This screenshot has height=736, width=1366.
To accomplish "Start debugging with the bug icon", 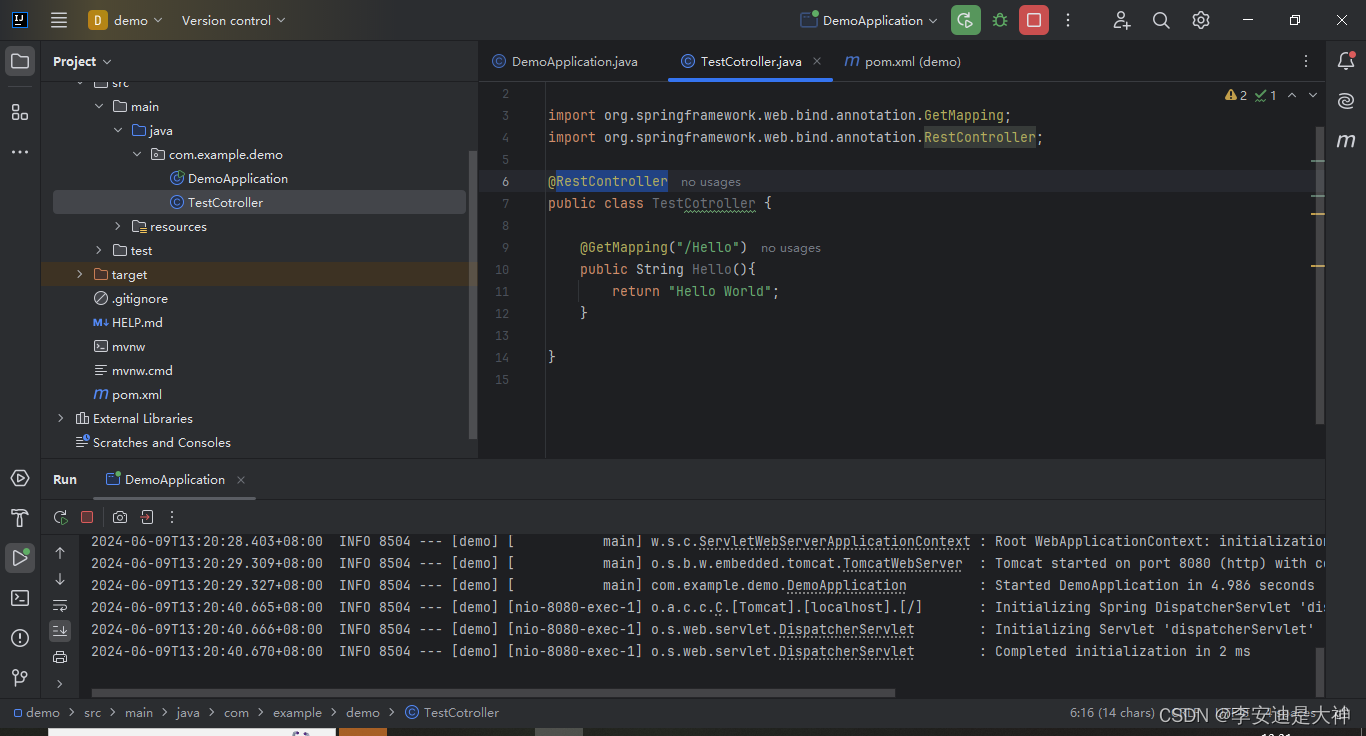I will 1000,20.
